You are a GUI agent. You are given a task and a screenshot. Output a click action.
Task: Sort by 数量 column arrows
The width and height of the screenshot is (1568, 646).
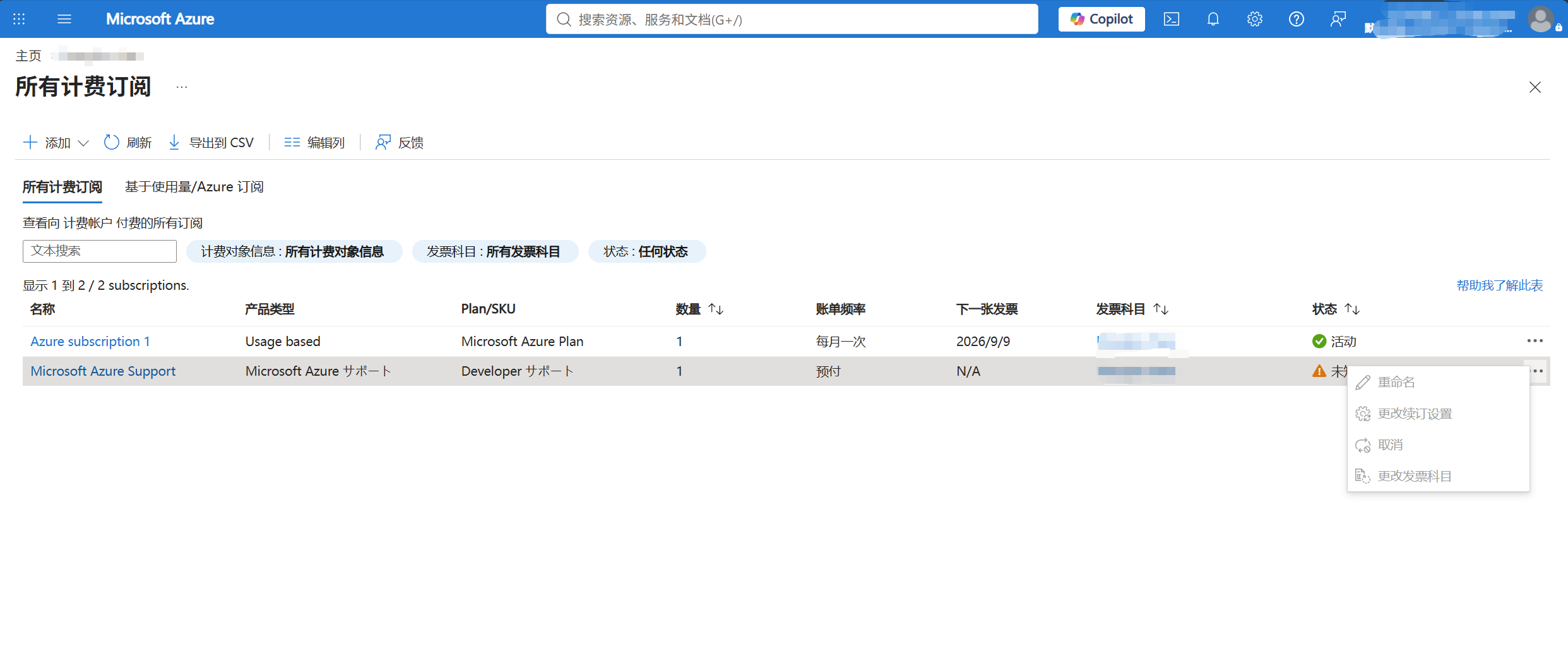[x=716, y=309]
